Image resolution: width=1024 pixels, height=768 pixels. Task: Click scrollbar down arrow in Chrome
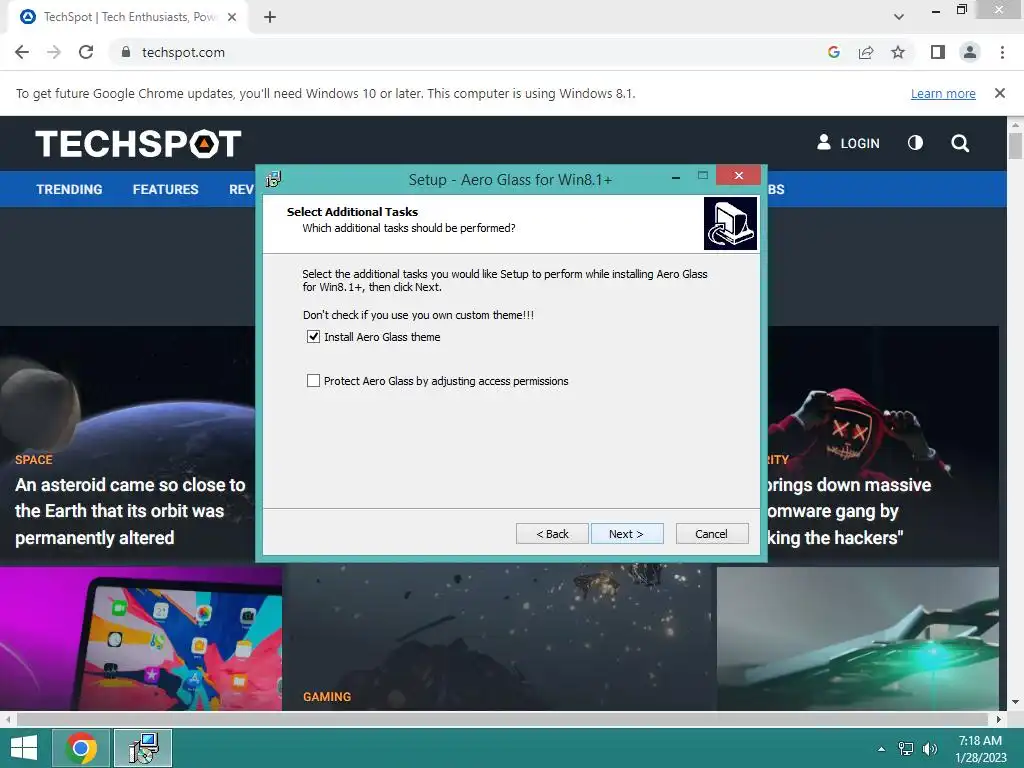pos(1015,703)
